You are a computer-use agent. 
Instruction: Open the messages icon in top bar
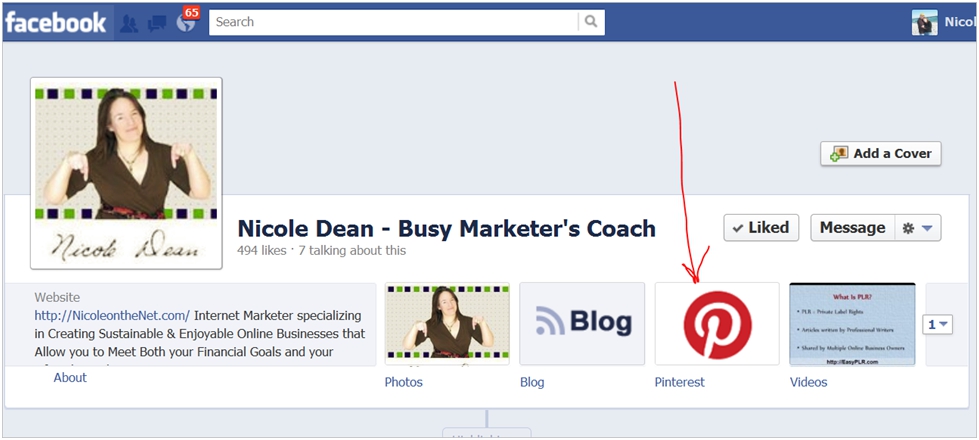(156, 23)
